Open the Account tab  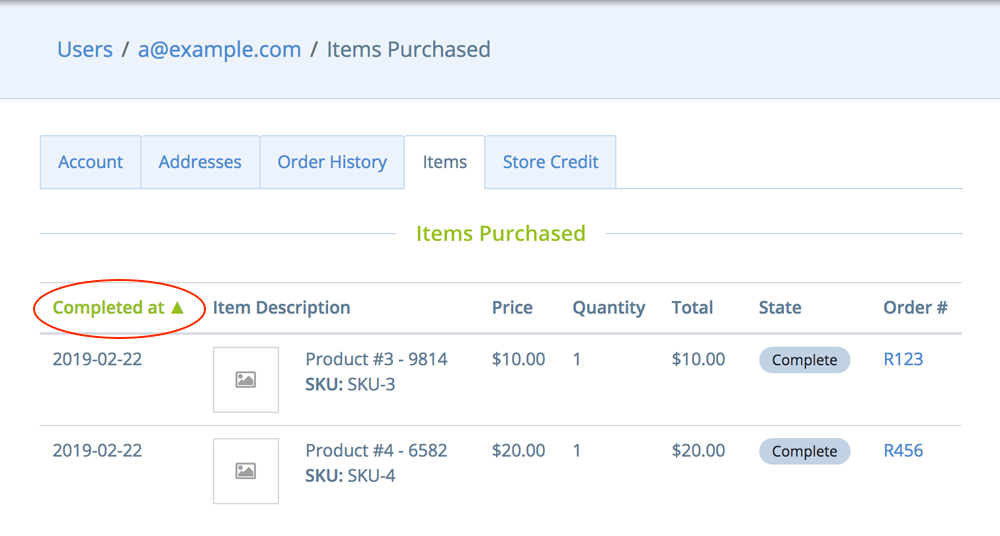point(91,162)
